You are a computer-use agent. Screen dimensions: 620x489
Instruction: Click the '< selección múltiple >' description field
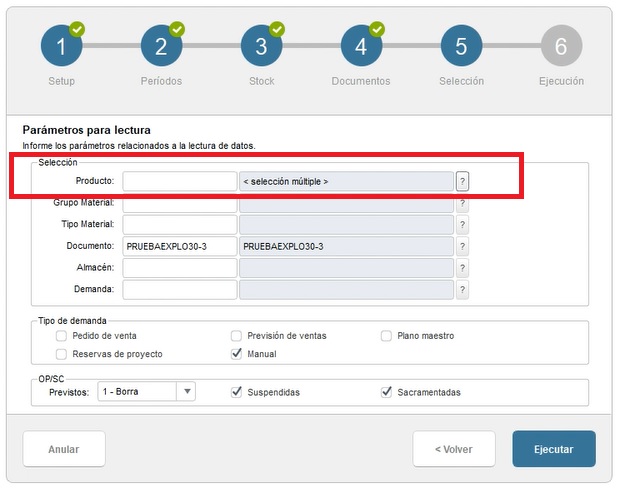coord(346,181)
